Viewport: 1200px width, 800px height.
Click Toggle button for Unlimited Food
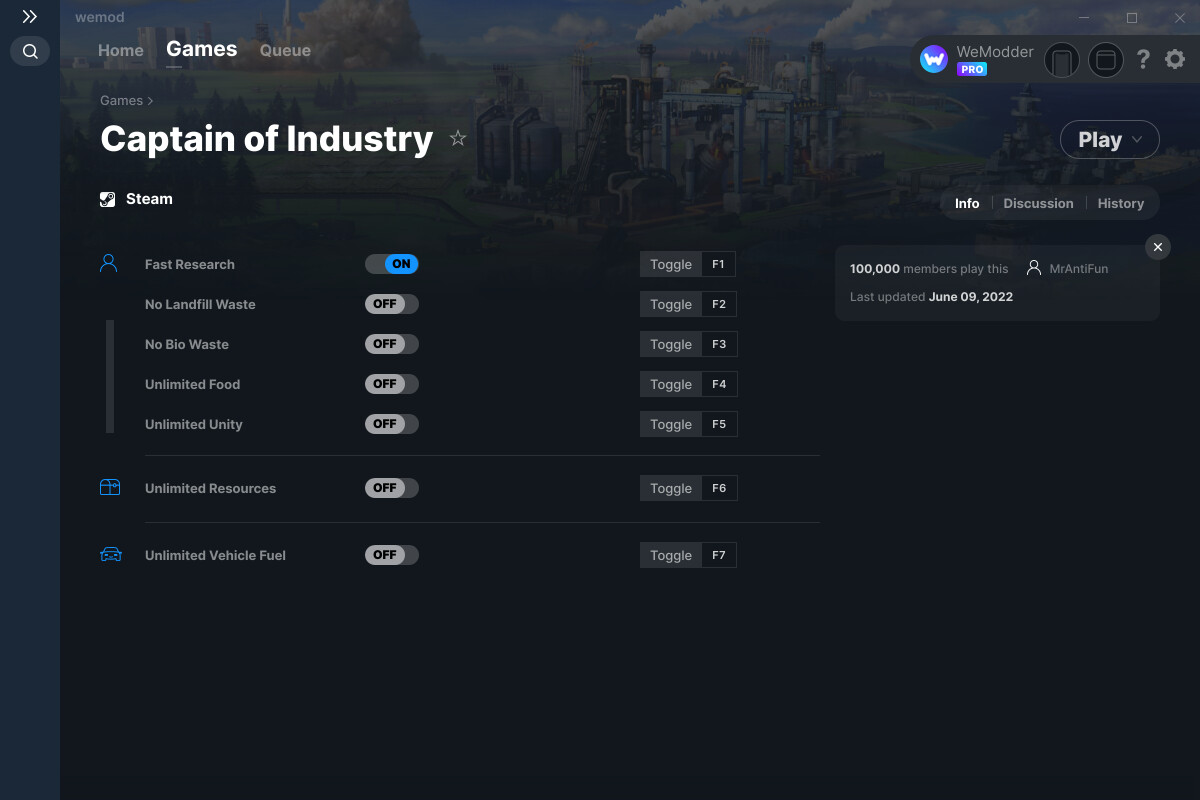(671, 384)
